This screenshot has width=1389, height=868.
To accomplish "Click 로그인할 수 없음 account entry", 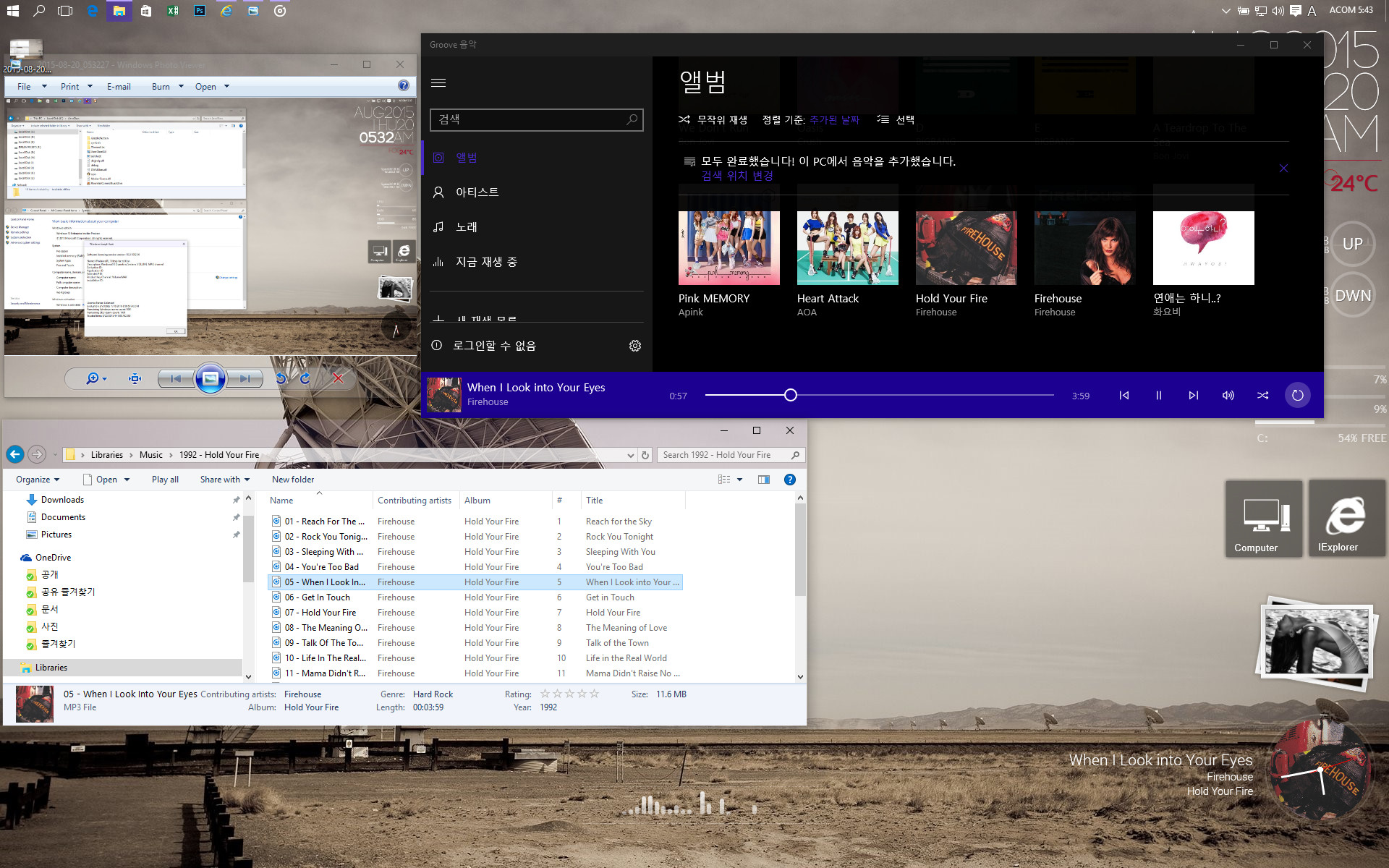I will tap(495, 346).
